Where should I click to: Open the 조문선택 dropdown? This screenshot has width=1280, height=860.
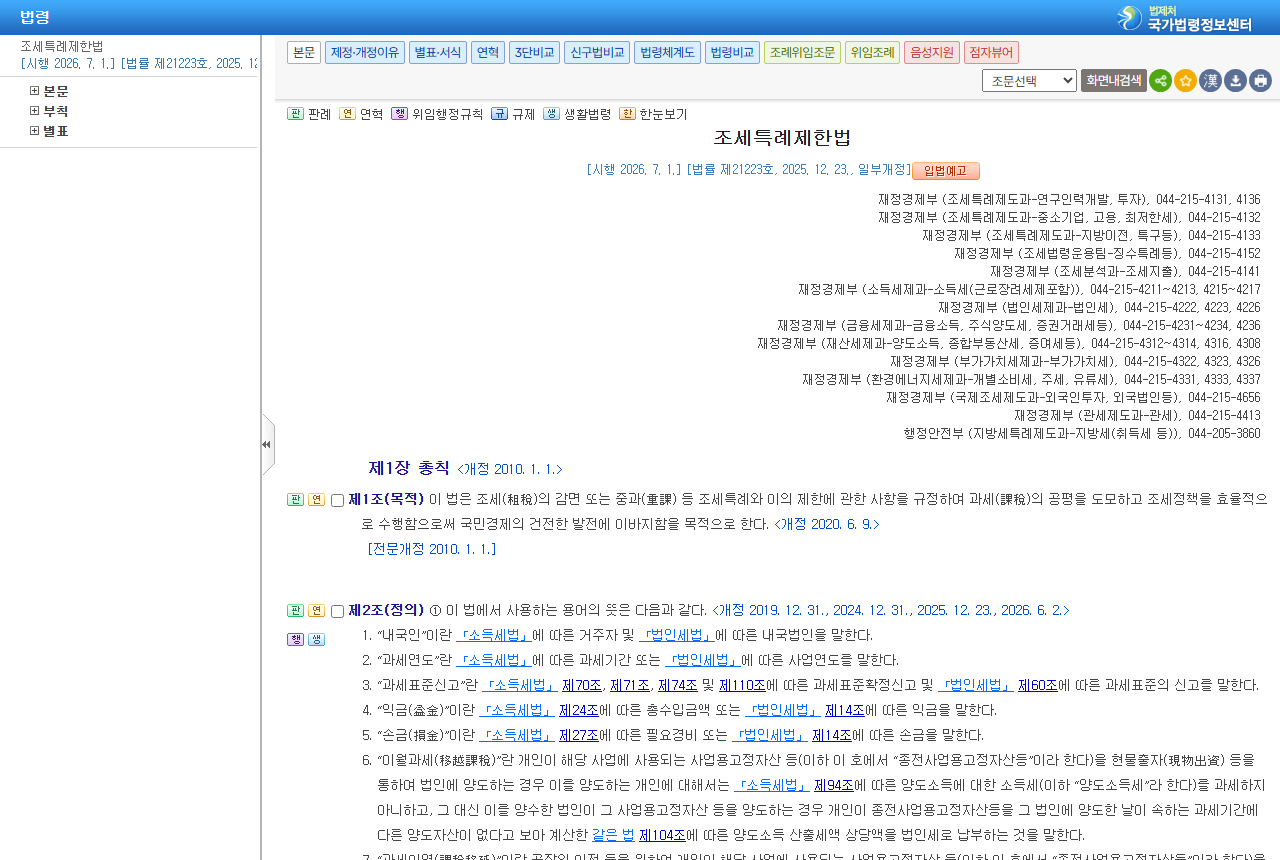(1029, 81)
